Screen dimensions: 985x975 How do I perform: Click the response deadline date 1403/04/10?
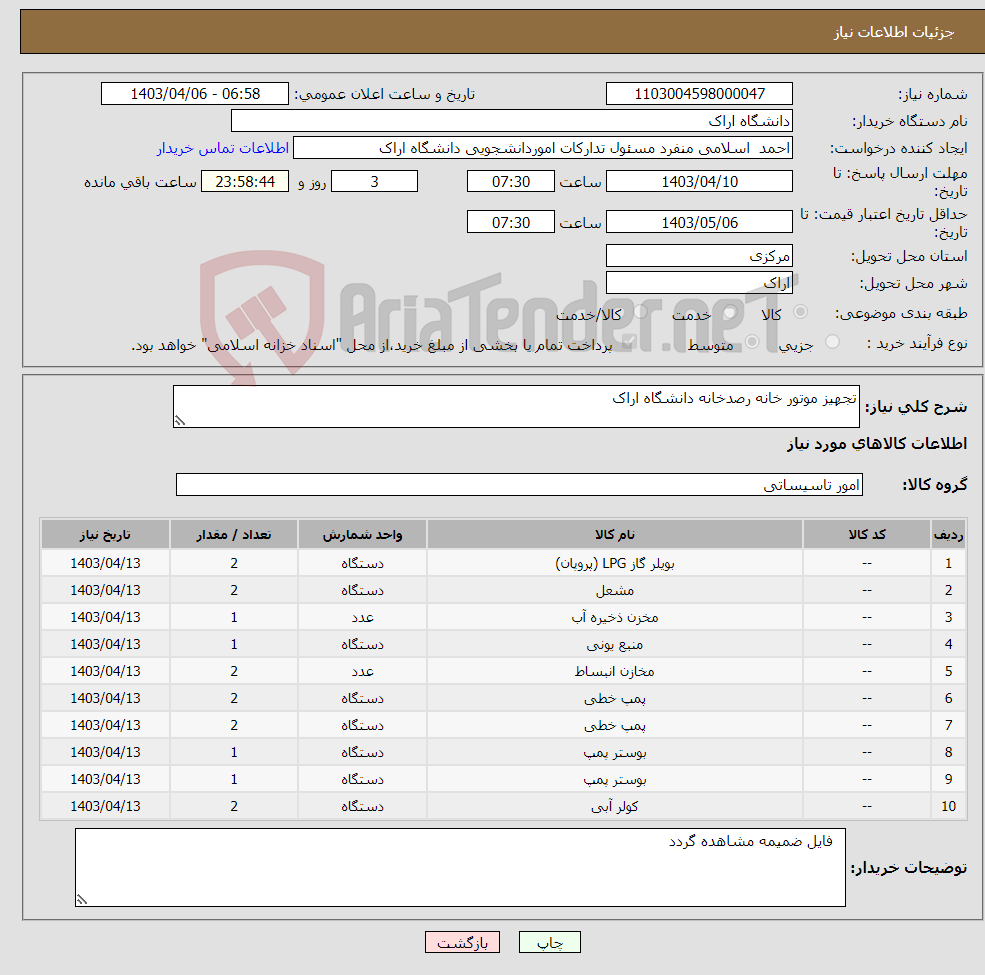pos(699,182)
